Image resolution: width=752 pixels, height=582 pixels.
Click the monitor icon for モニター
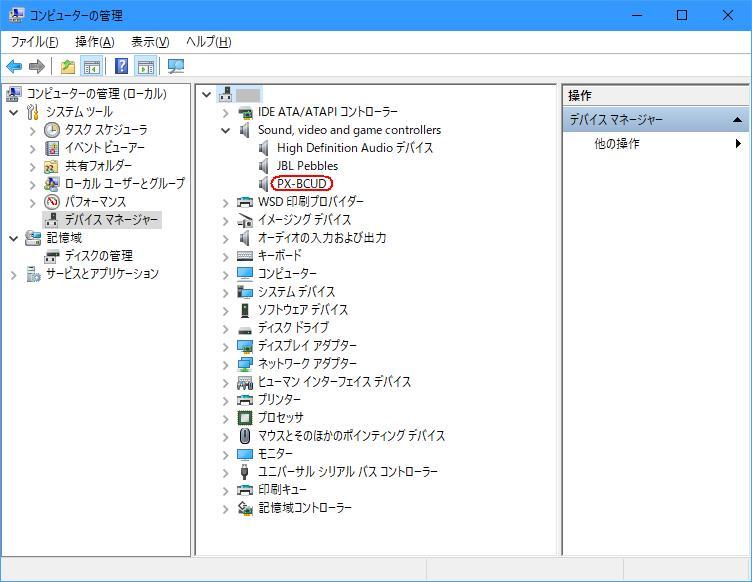245,454
